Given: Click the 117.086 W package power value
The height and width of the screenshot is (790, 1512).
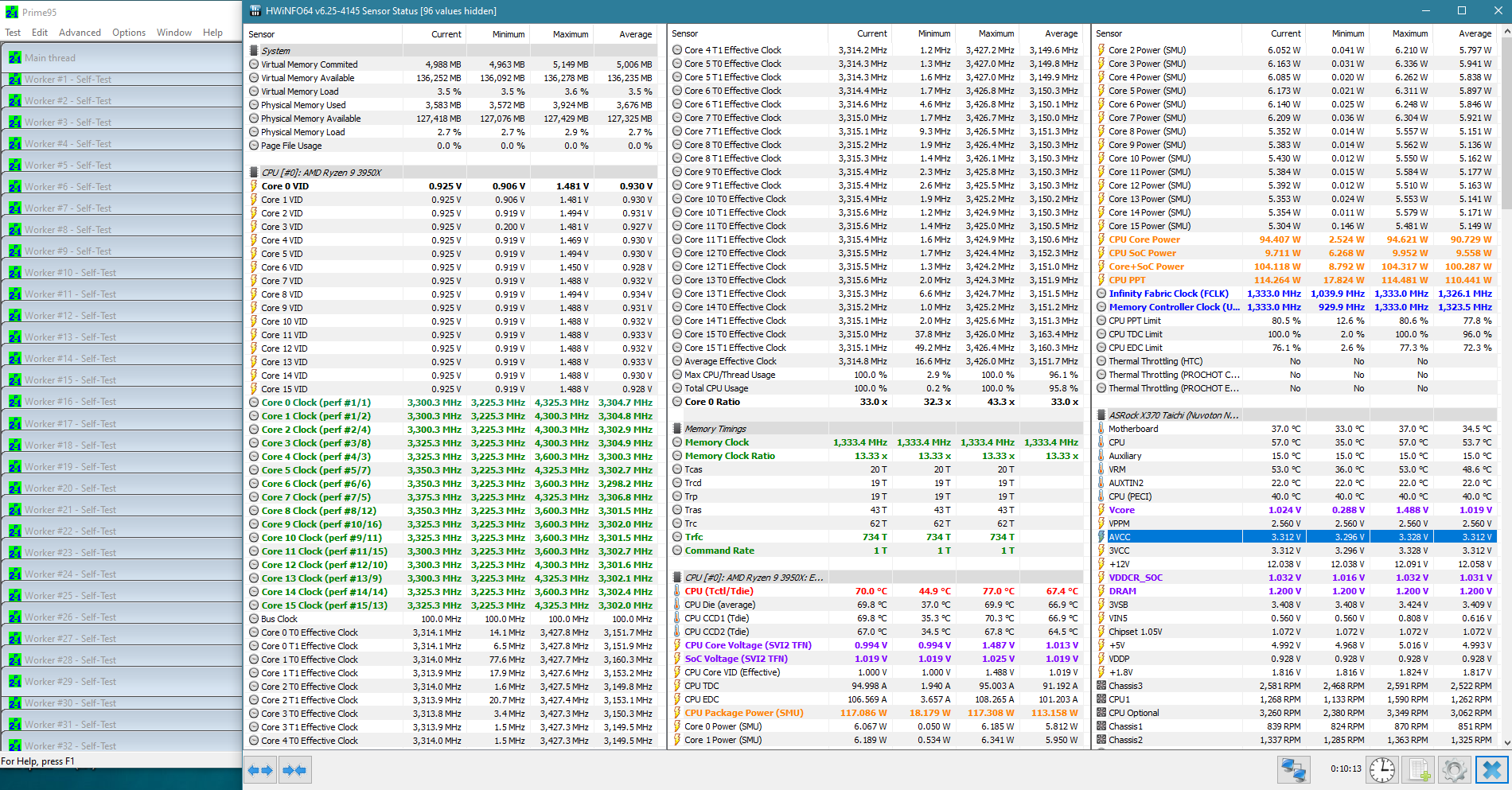Looking at the screenshot, I should click(x=863, y=713).
